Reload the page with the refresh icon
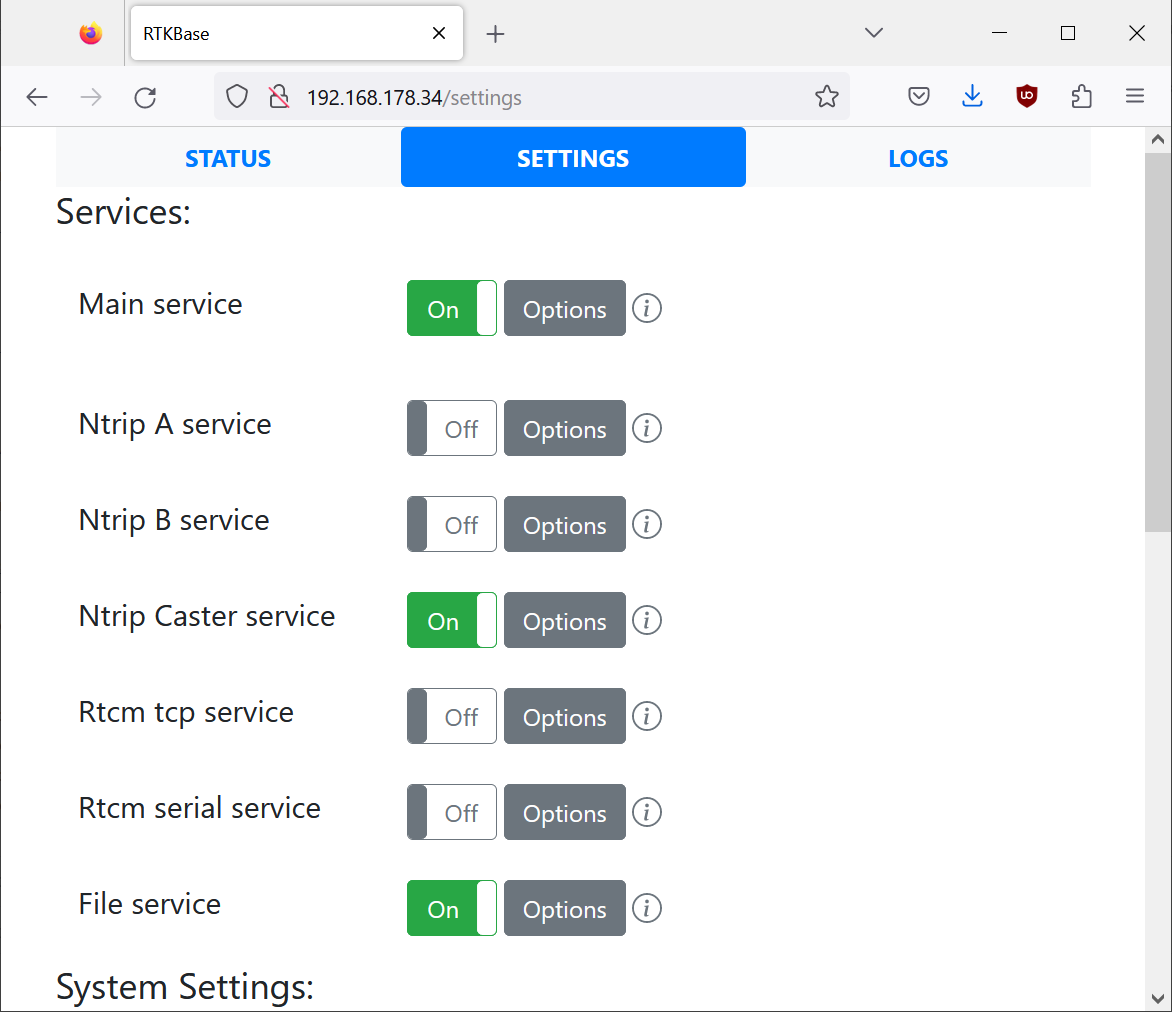Screen dimensions: 1172x1012 point(145,97)
